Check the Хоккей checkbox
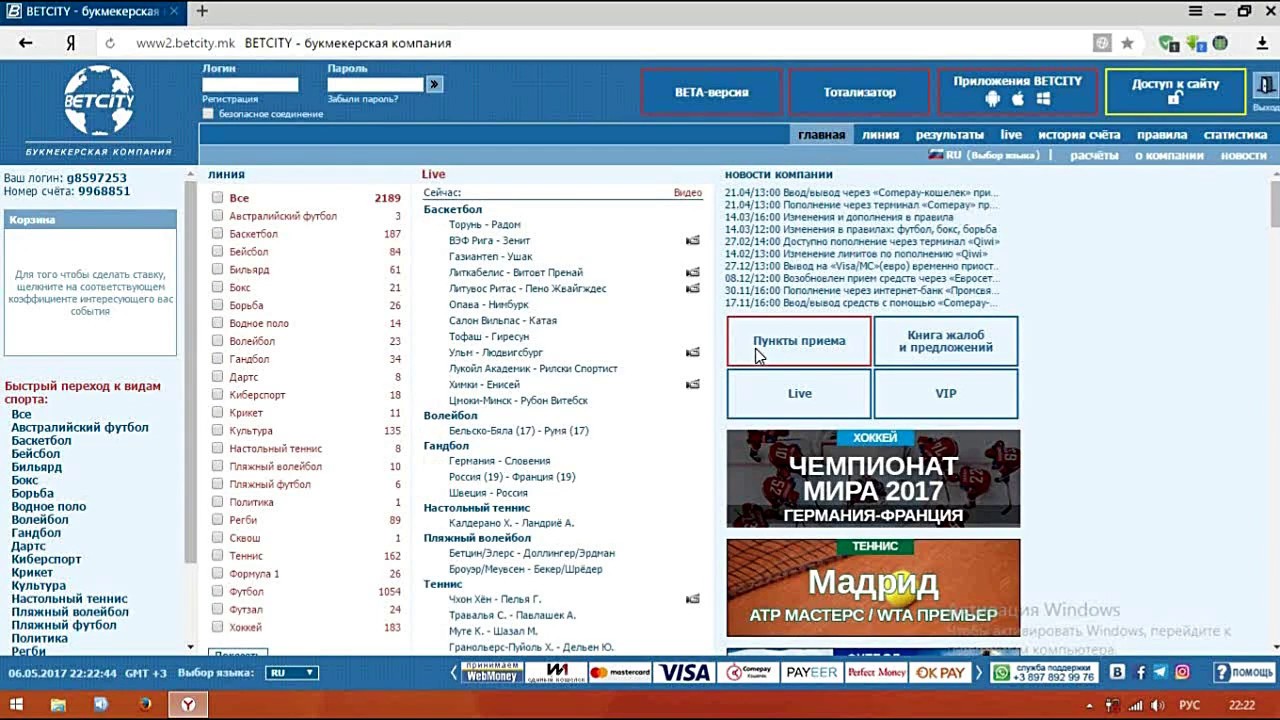 point(217,628)
